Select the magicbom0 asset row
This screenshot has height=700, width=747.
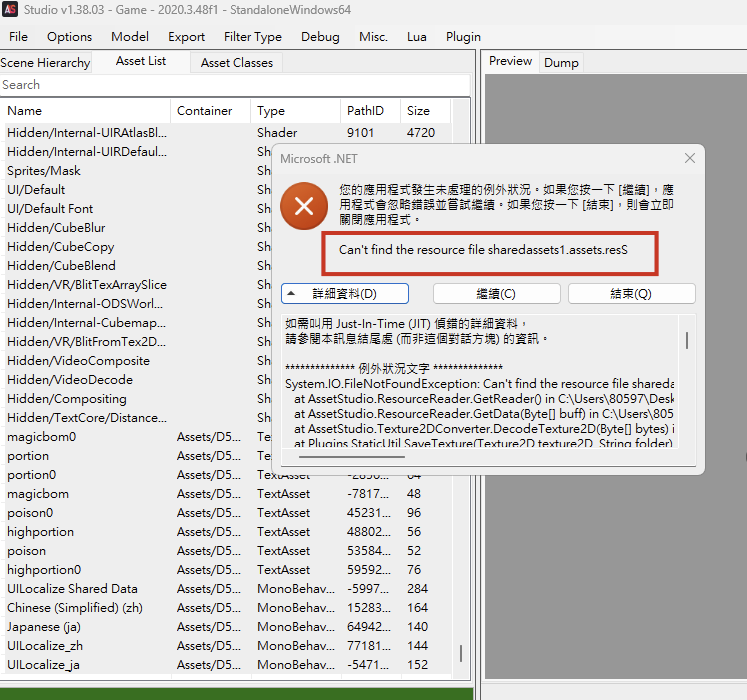(138, 437)
